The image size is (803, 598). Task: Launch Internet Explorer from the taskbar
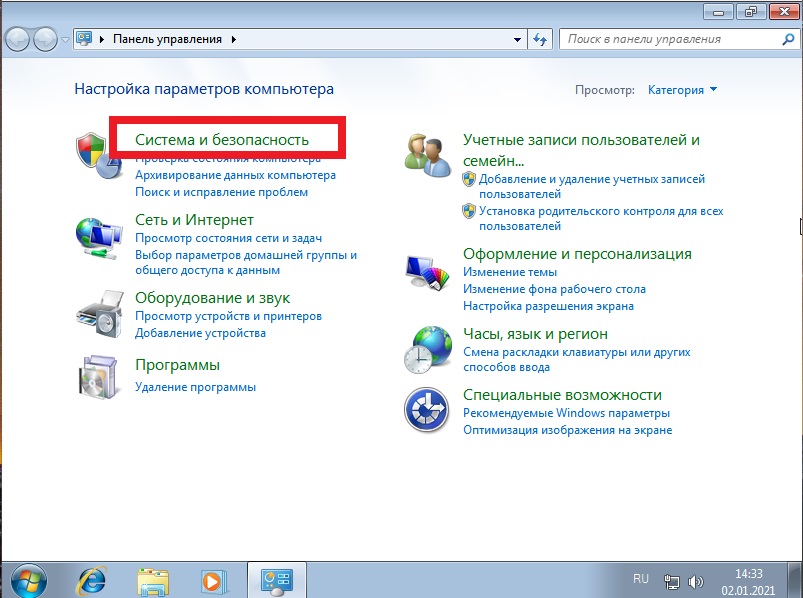coord(92,581)
